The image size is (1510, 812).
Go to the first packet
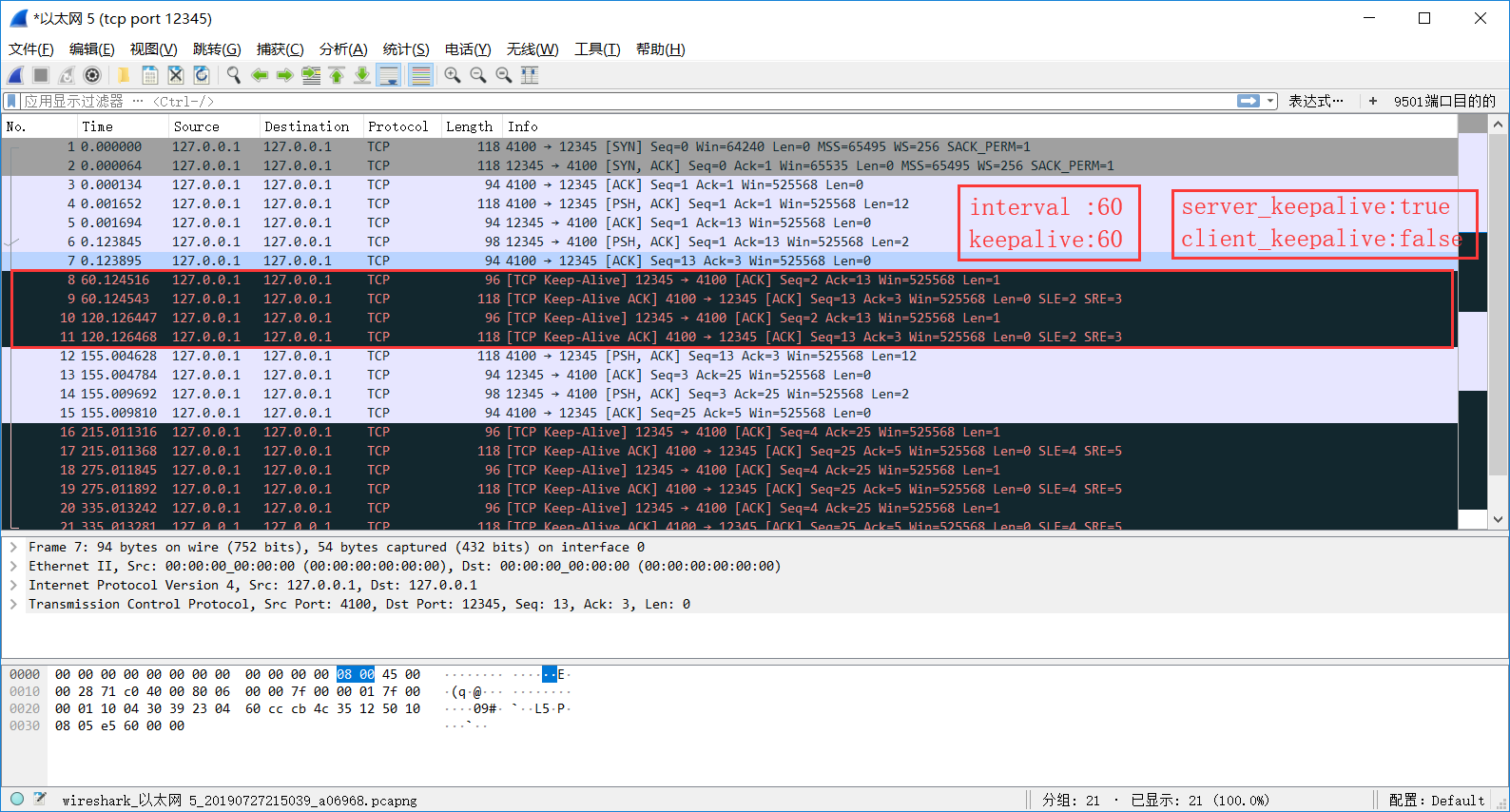pyautogui.click(x=337, y=75)
